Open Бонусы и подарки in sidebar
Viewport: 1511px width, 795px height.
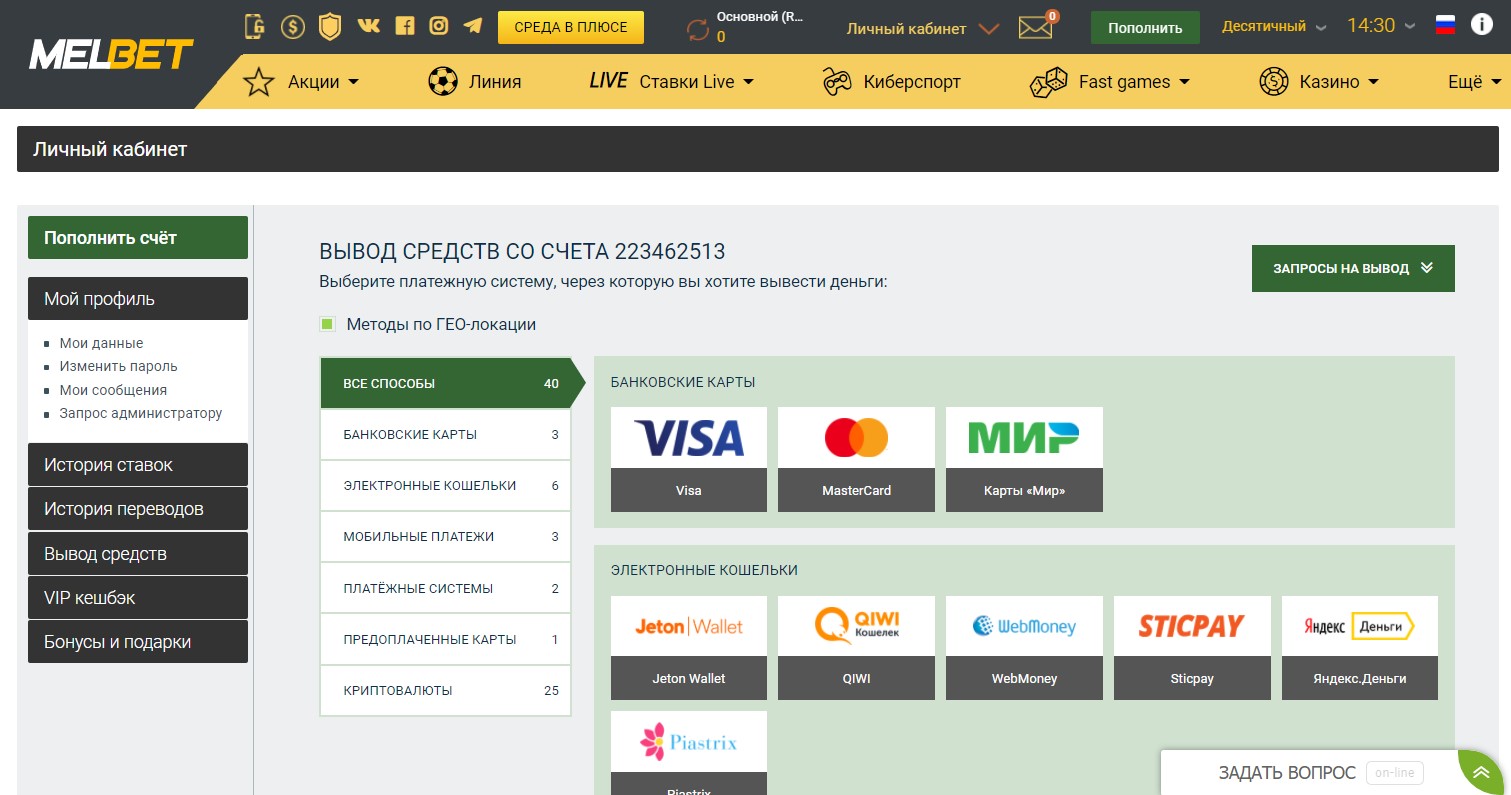click(138, 642)
